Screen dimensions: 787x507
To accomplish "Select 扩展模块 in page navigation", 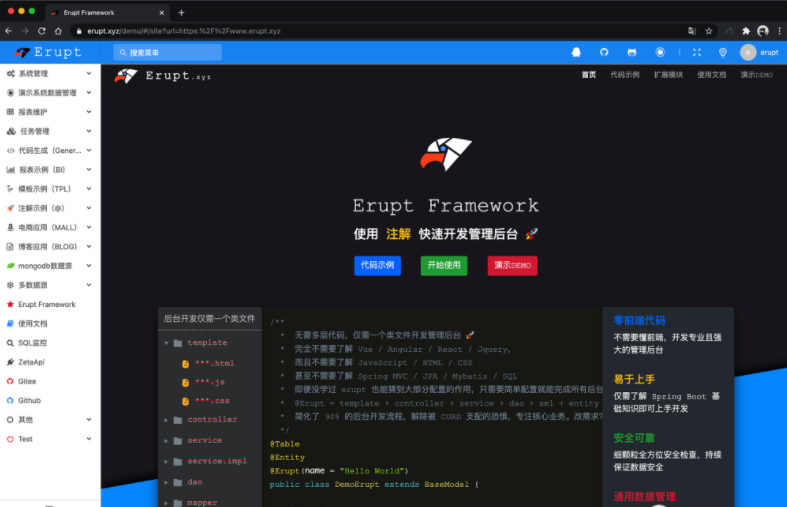I will pos(668,75).
